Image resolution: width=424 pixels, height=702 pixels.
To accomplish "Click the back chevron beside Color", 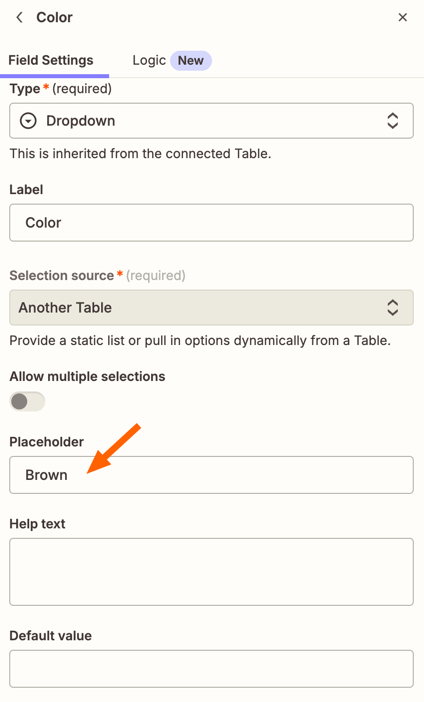I will click(x=19, y=17).
